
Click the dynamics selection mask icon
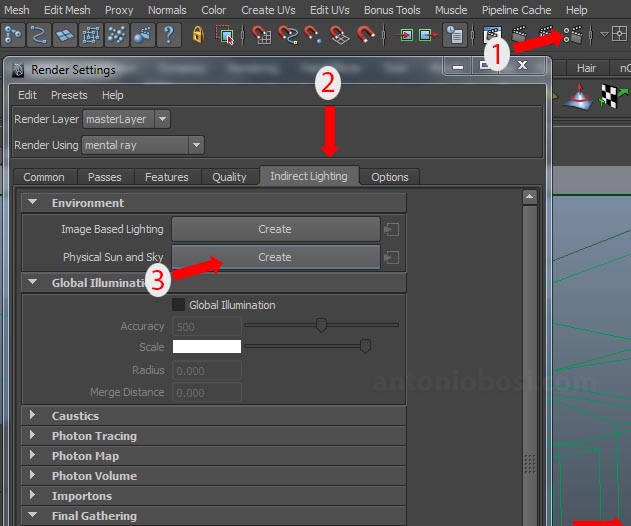click(117, 35)
